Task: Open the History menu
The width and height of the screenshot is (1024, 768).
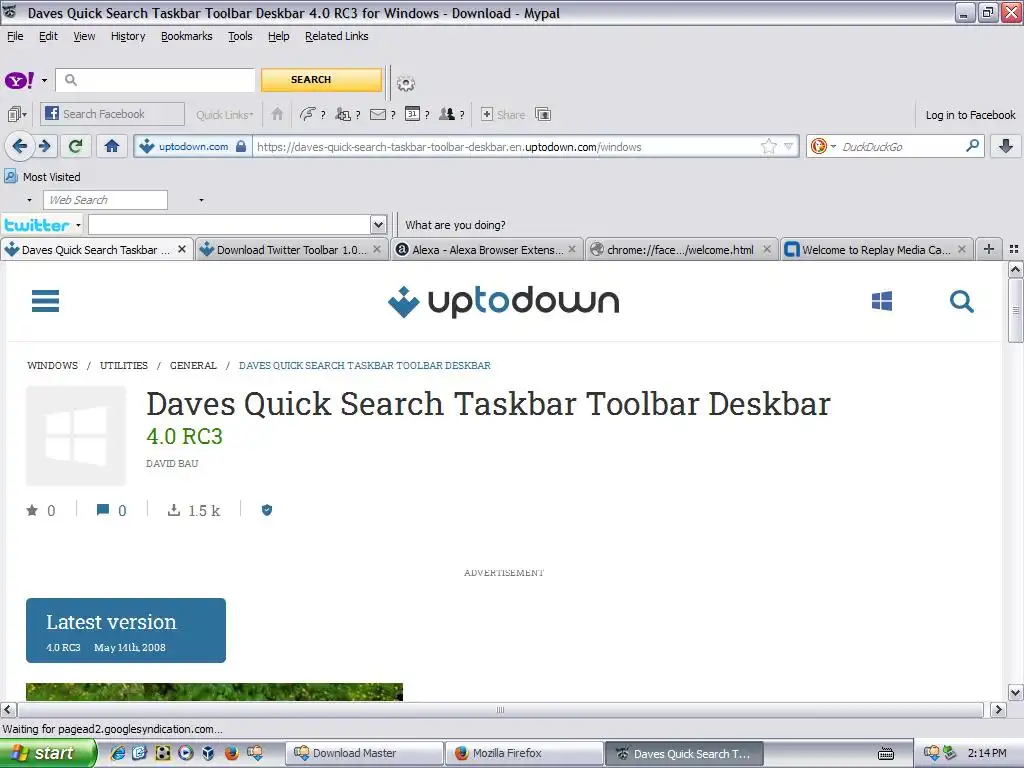Action: (x=128, y=37)
